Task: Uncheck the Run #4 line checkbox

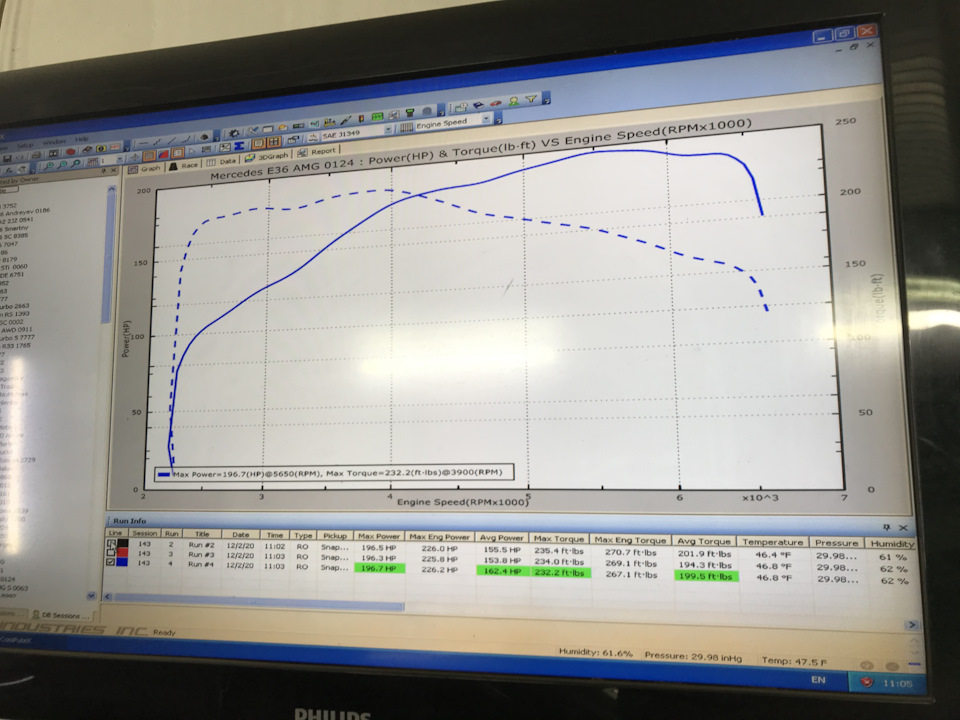Action: coord(110,561)
